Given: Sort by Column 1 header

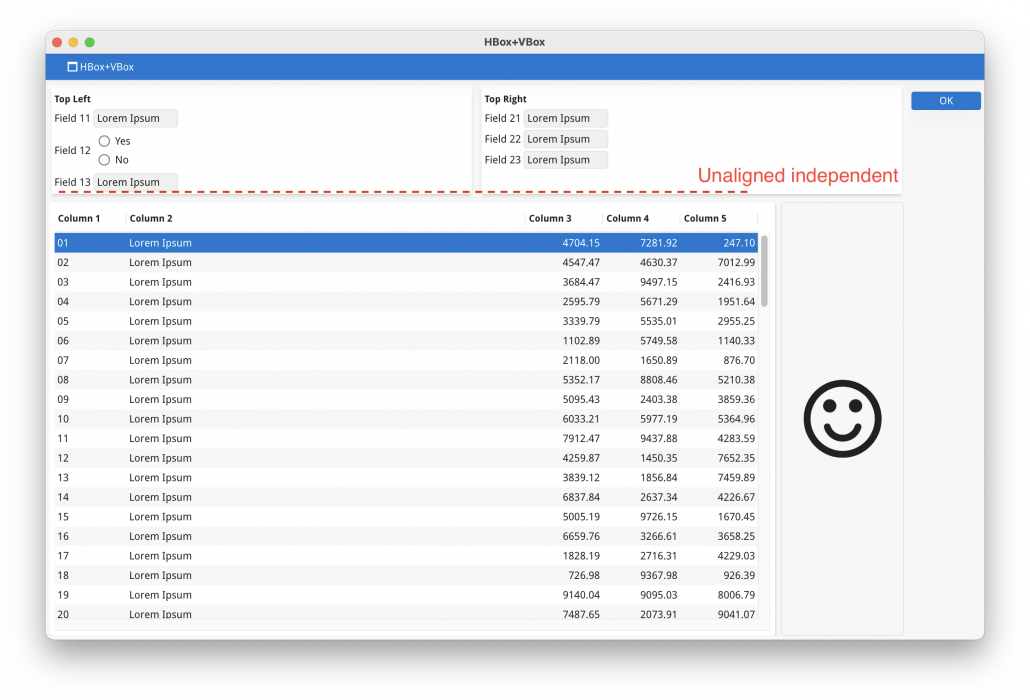Looking at the screenshot, I should (x=79, y=218).
